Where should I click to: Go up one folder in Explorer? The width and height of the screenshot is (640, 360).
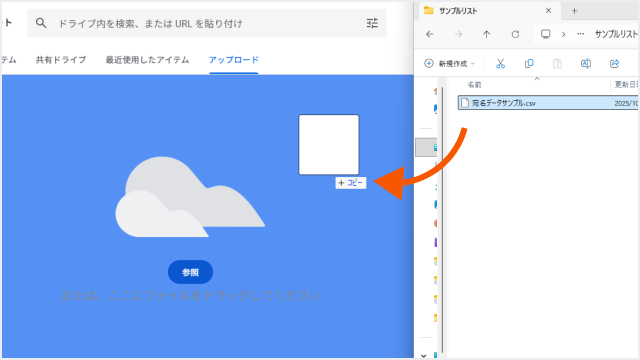coord(487,34)
